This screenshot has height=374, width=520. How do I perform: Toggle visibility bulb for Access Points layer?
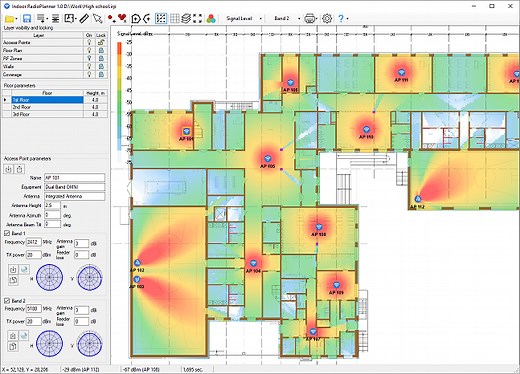(89, 42)
